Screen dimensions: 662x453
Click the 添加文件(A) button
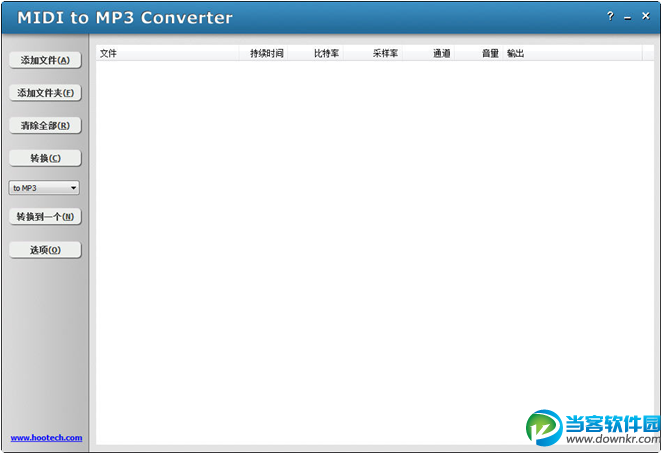click(x=45, y=60)
